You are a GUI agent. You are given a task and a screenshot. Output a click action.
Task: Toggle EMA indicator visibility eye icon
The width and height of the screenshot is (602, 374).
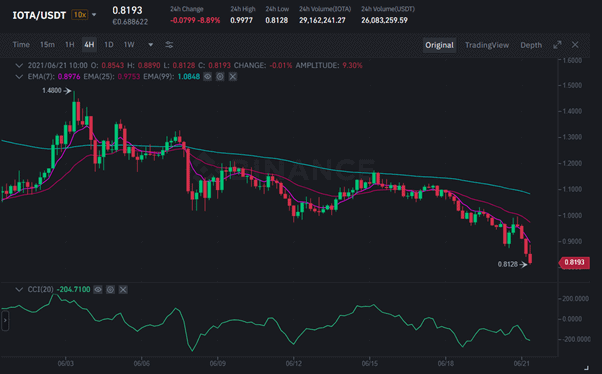coord(207,77)
